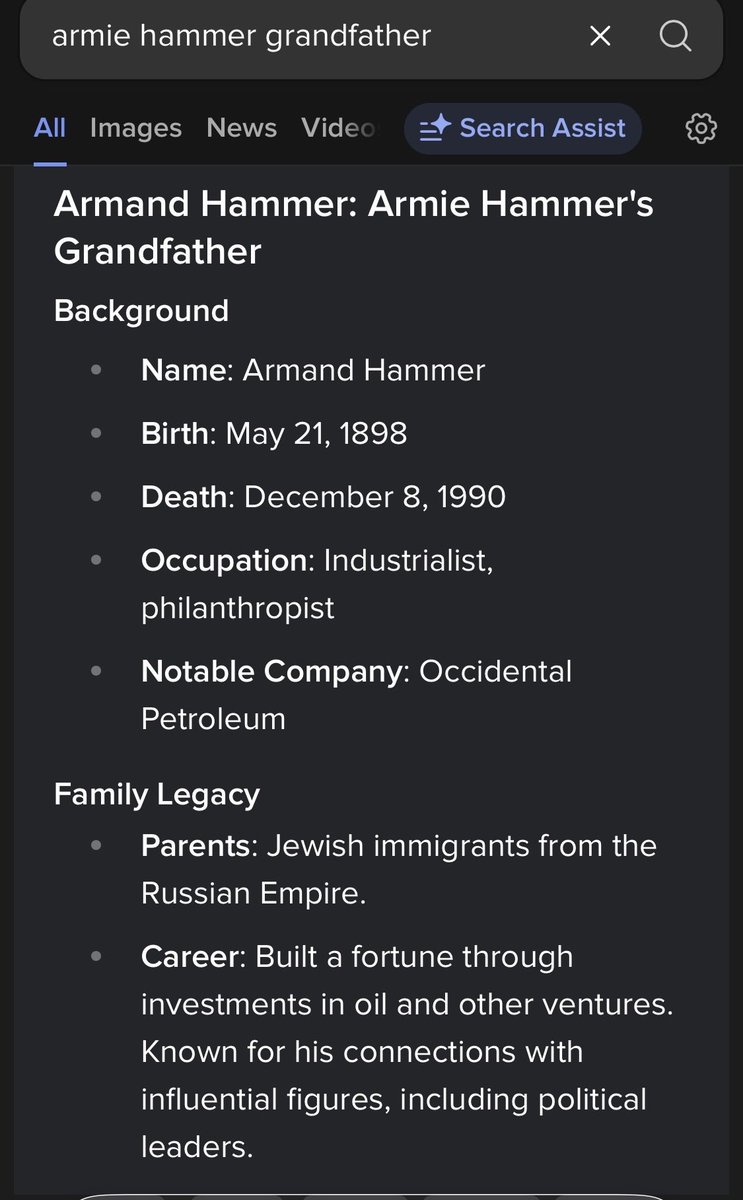Screen dimensions: 743x1200
Task: Click the 'Name: Armand Hammer' line
Action: [x=313, y=370]
